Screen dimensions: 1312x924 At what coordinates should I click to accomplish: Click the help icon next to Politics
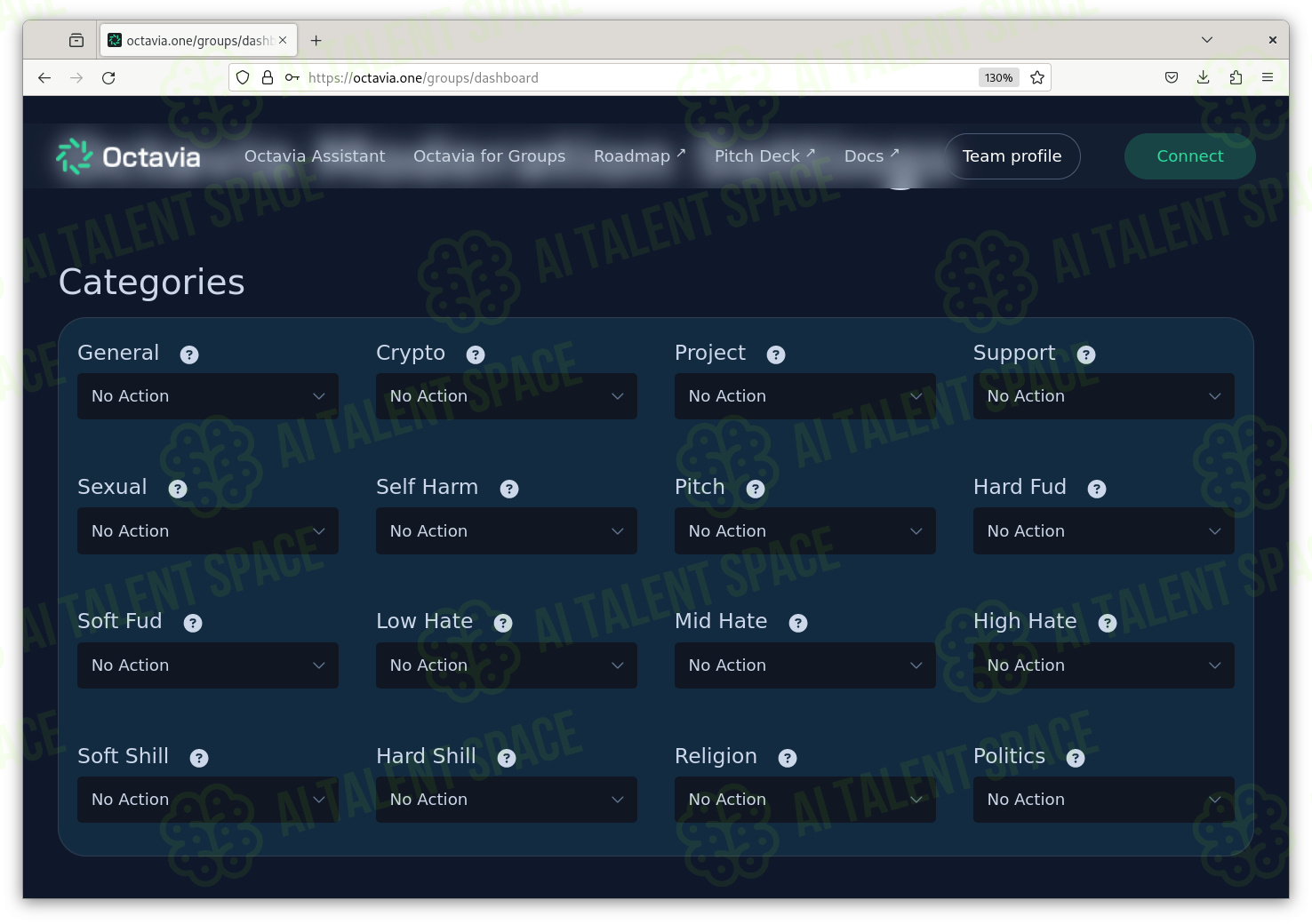(1076, 758)
